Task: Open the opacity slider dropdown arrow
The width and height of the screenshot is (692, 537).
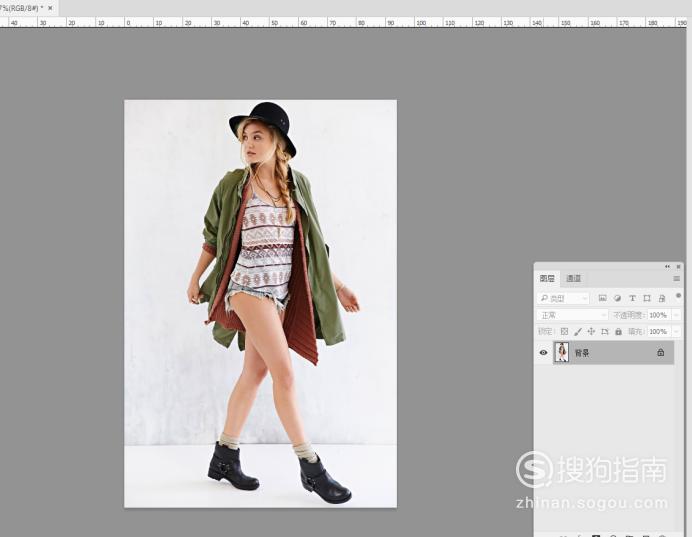Action: [676, 315]
